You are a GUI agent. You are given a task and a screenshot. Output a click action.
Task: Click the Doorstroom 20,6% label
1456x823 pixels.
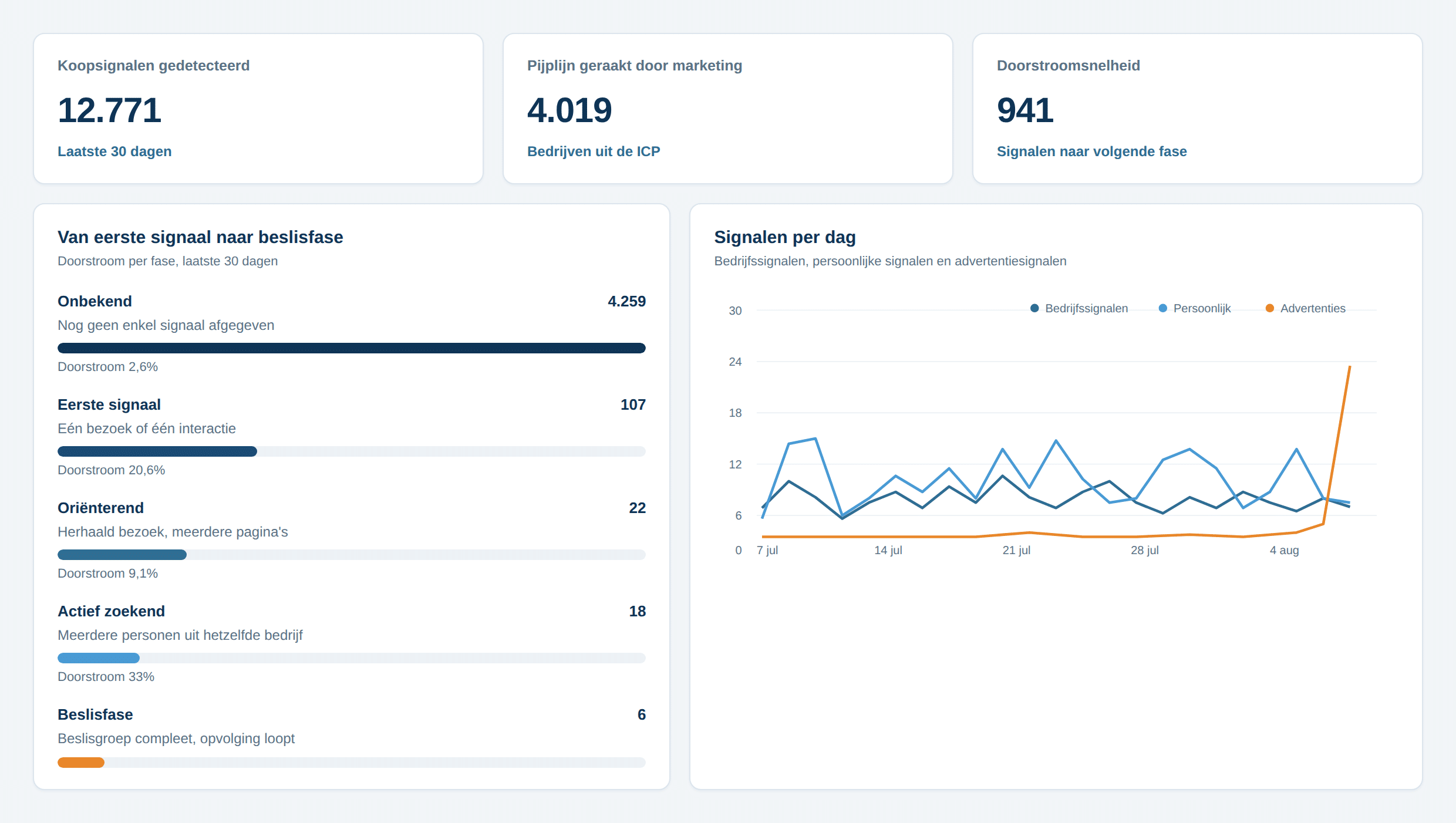click(x=111, y=470)
